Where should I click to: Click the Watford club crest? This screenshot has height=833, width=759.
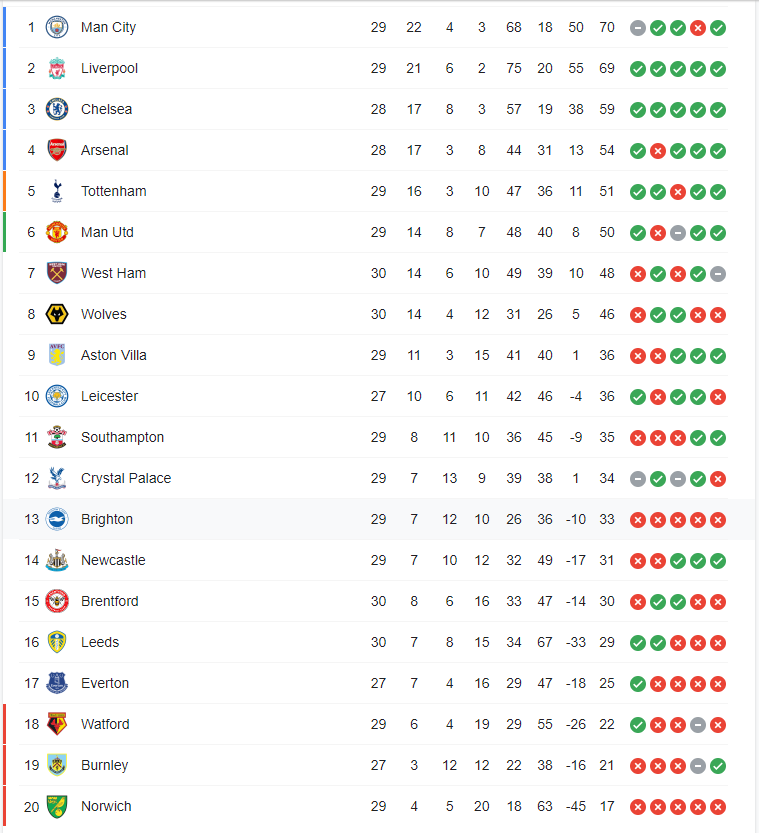point(57,724)
